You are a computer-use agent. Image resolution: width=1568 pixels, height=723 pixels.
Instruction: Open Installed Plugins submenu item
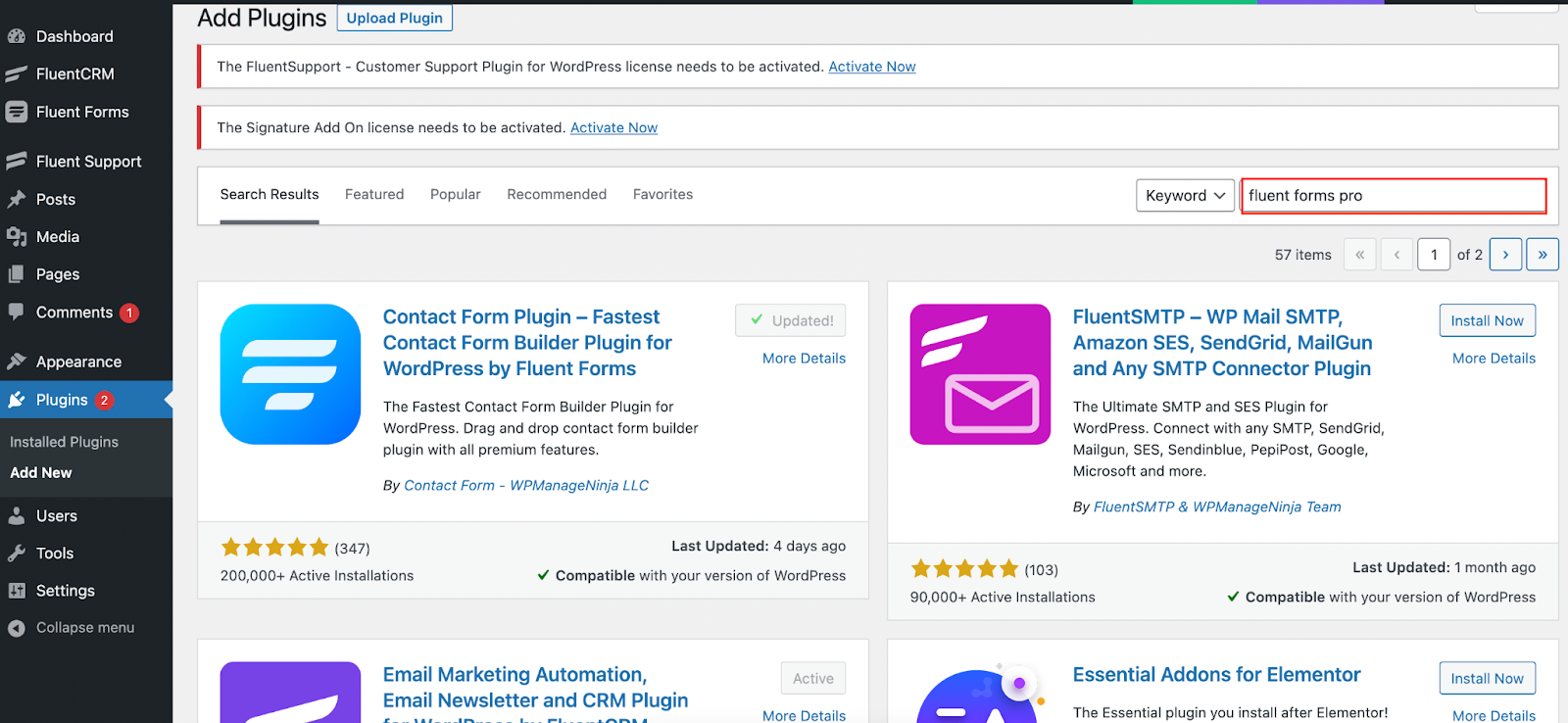tap(64, 442)
